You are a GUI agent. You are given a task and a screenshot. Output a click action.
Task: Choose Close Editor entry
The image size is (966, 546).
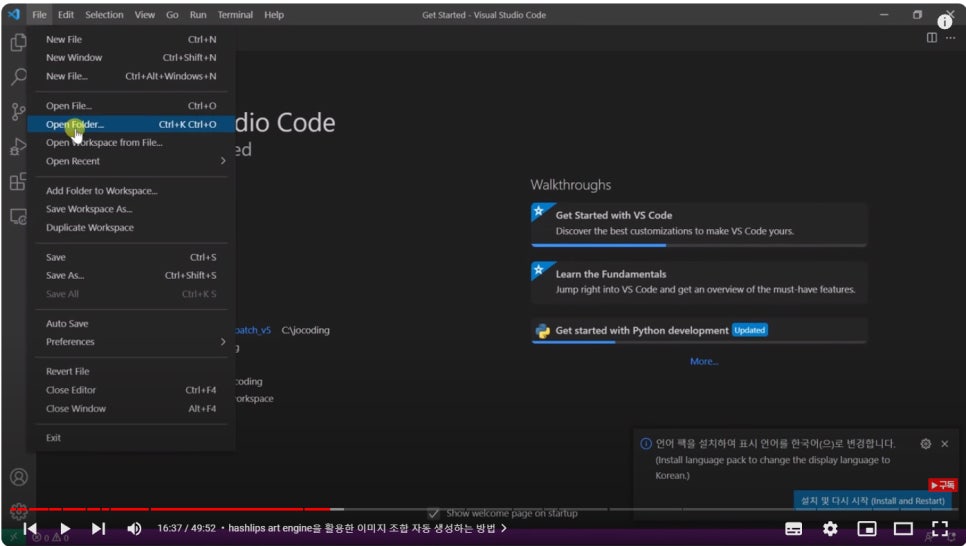(131, 390)
